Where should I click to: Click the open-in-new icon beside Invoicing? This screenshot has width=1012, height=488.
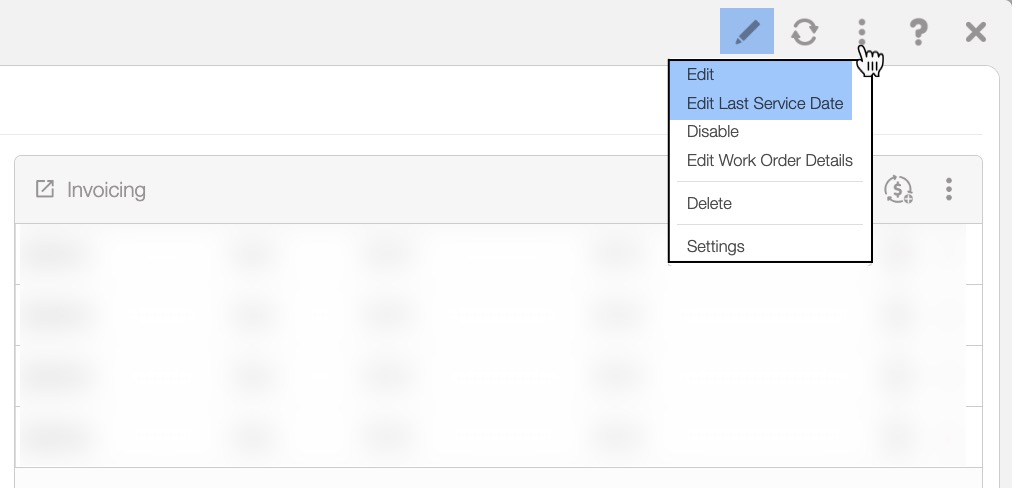[45, 189]
